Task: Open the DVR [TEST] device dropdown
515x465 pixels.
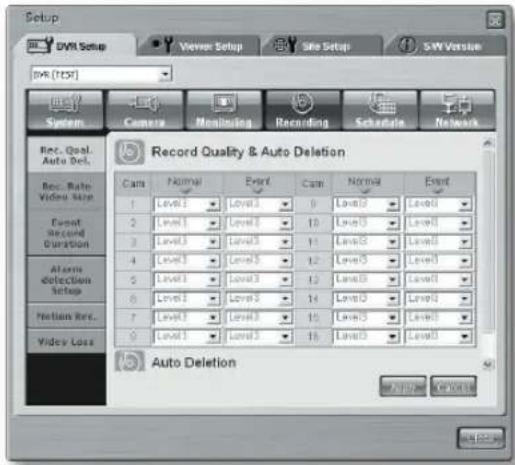Action: tap(101, 74)
